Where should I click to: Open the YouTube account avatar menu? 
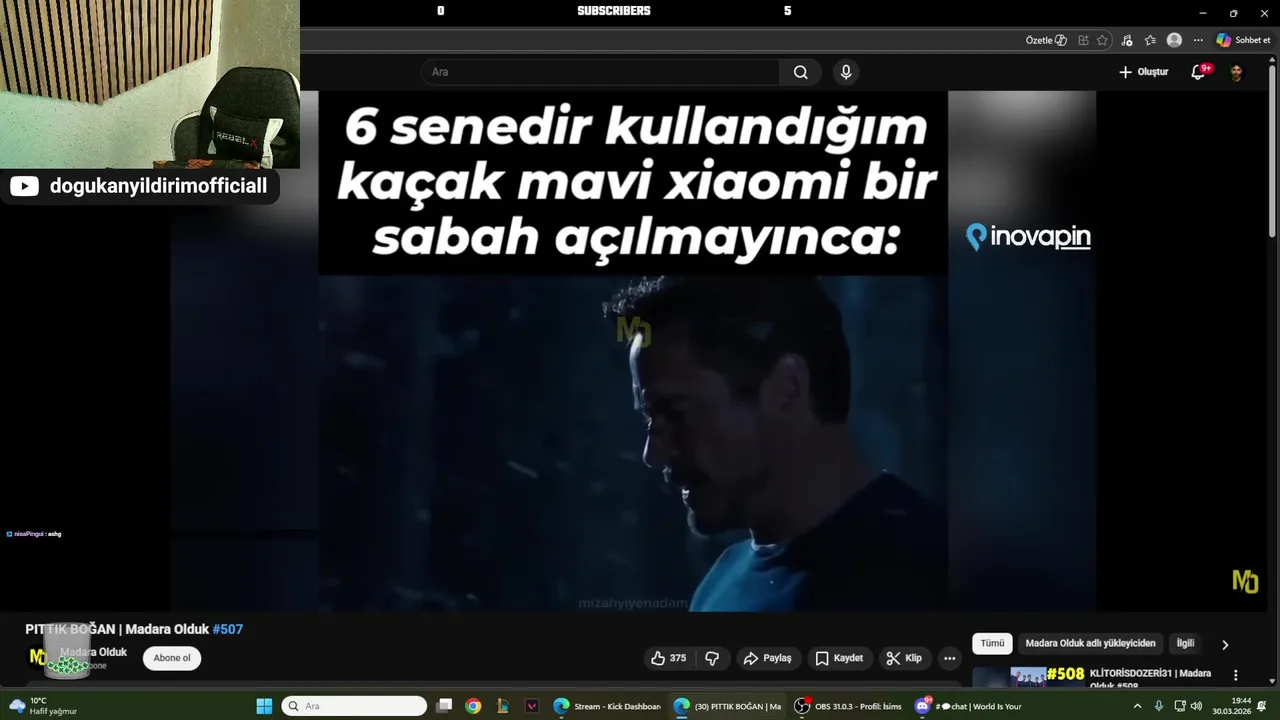point(1236,72)
